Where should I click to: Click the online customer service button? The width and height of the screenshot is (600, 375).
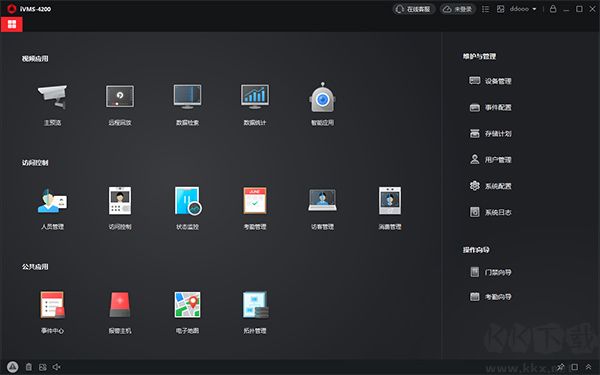pos(413,9)
